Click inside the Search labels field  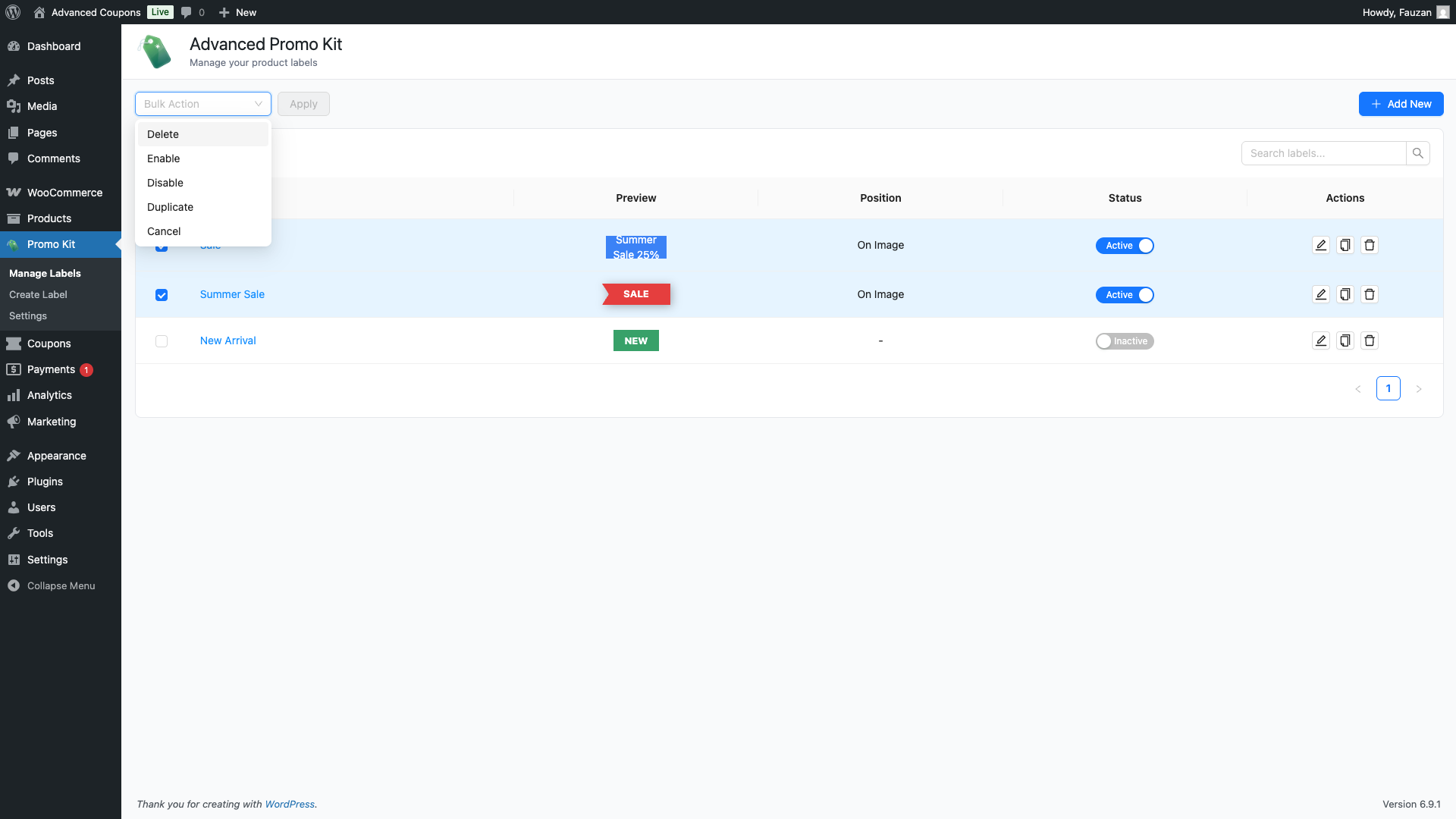[x=1323, y=152]
